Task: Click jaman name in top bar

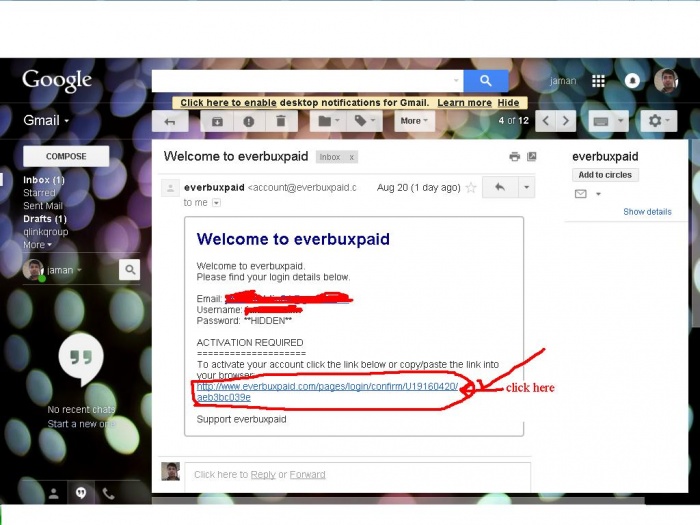Action: [563, 81]
